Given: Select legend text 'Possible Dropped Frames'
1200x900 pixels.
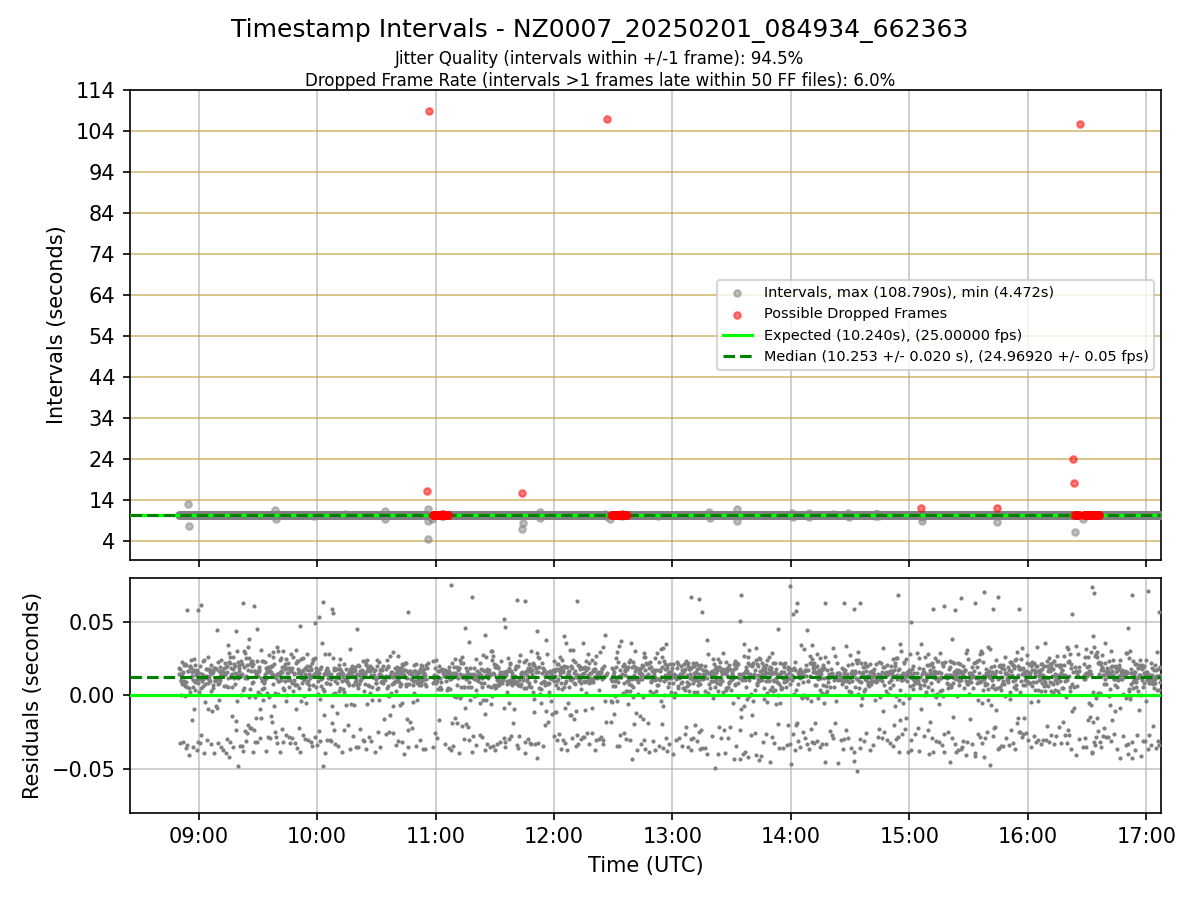Looking at the screenshot, I should point(855,313).
